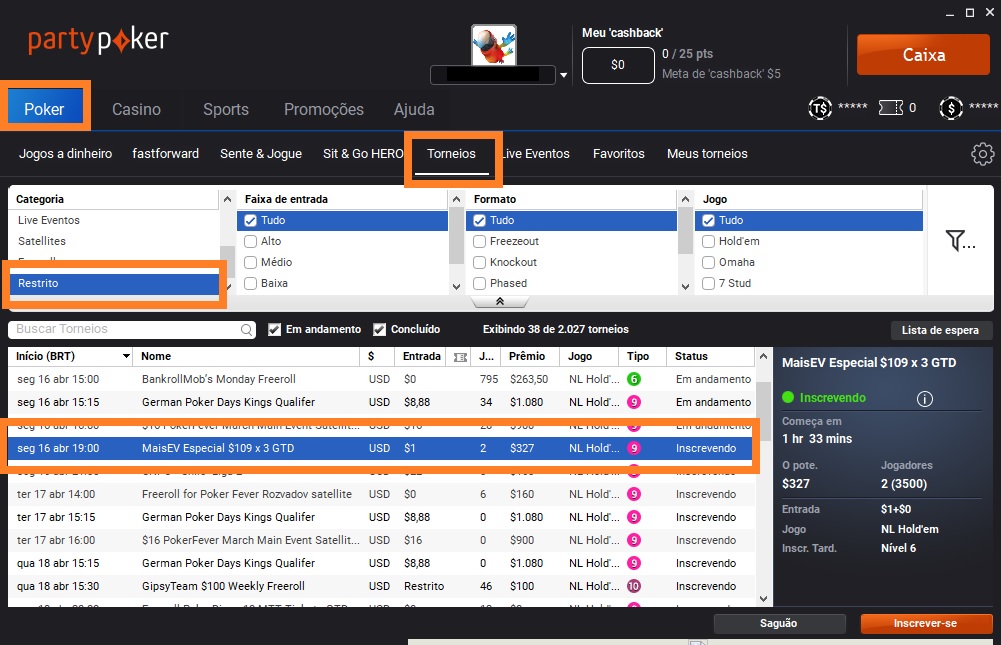The width and height of the screenshot is (1001, 645).
Task: Click the Faixa de entrada scroll up arrow
Action: pos(456,199)
